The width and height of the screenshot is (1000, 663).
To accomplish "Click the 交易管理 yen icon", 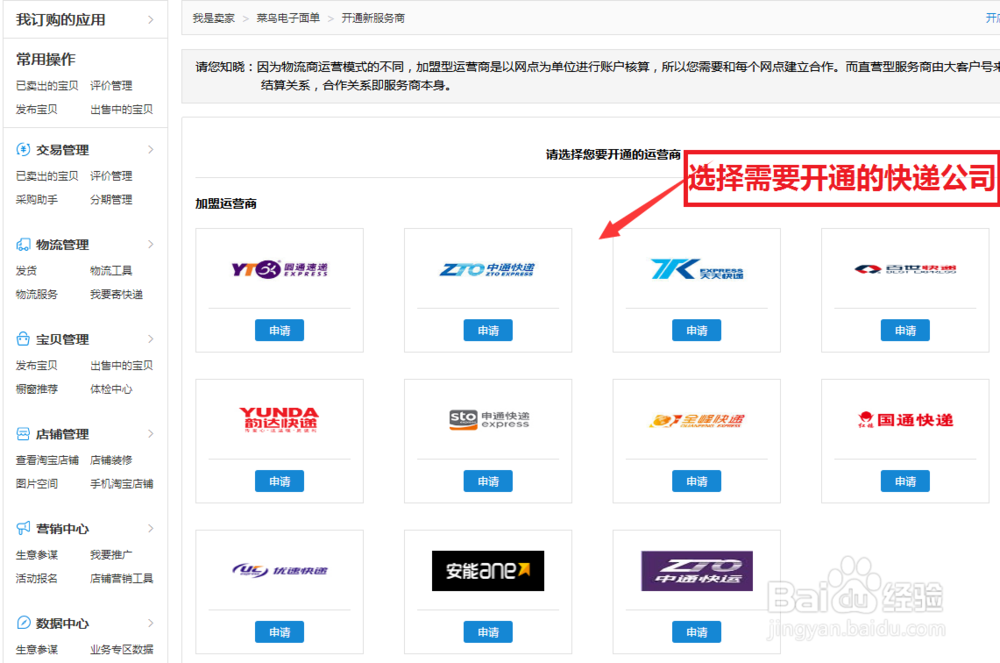I will coord(23,150).
